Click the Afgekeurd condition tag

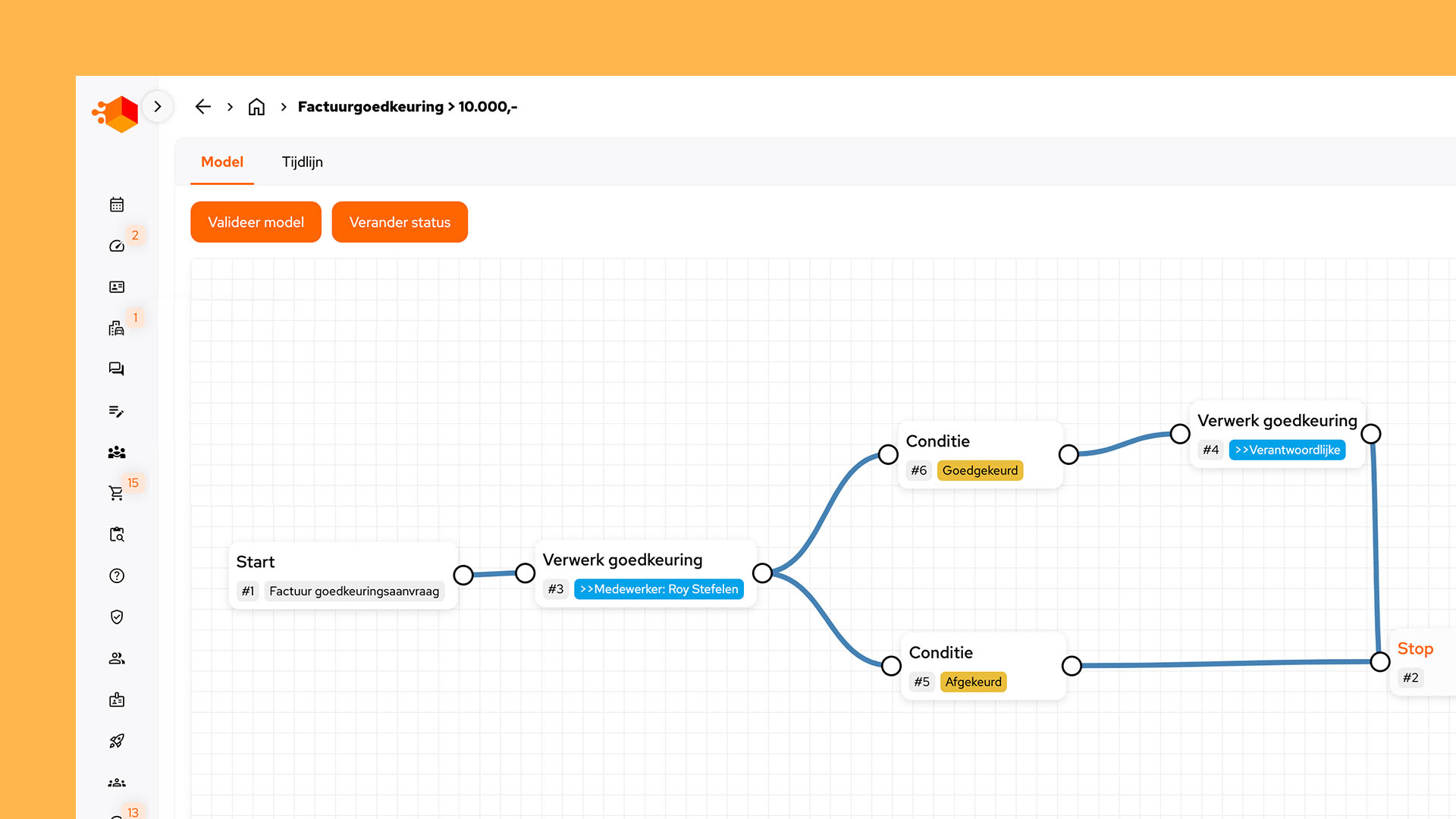coord(973,682)
